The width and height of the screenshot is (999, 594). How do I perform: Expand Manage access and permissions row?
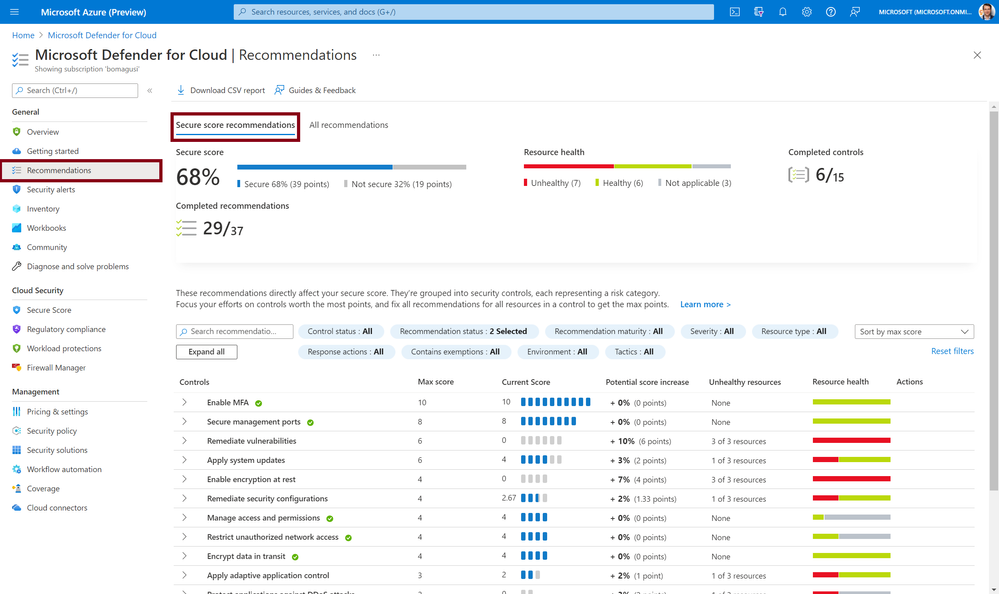click(184, 518)
